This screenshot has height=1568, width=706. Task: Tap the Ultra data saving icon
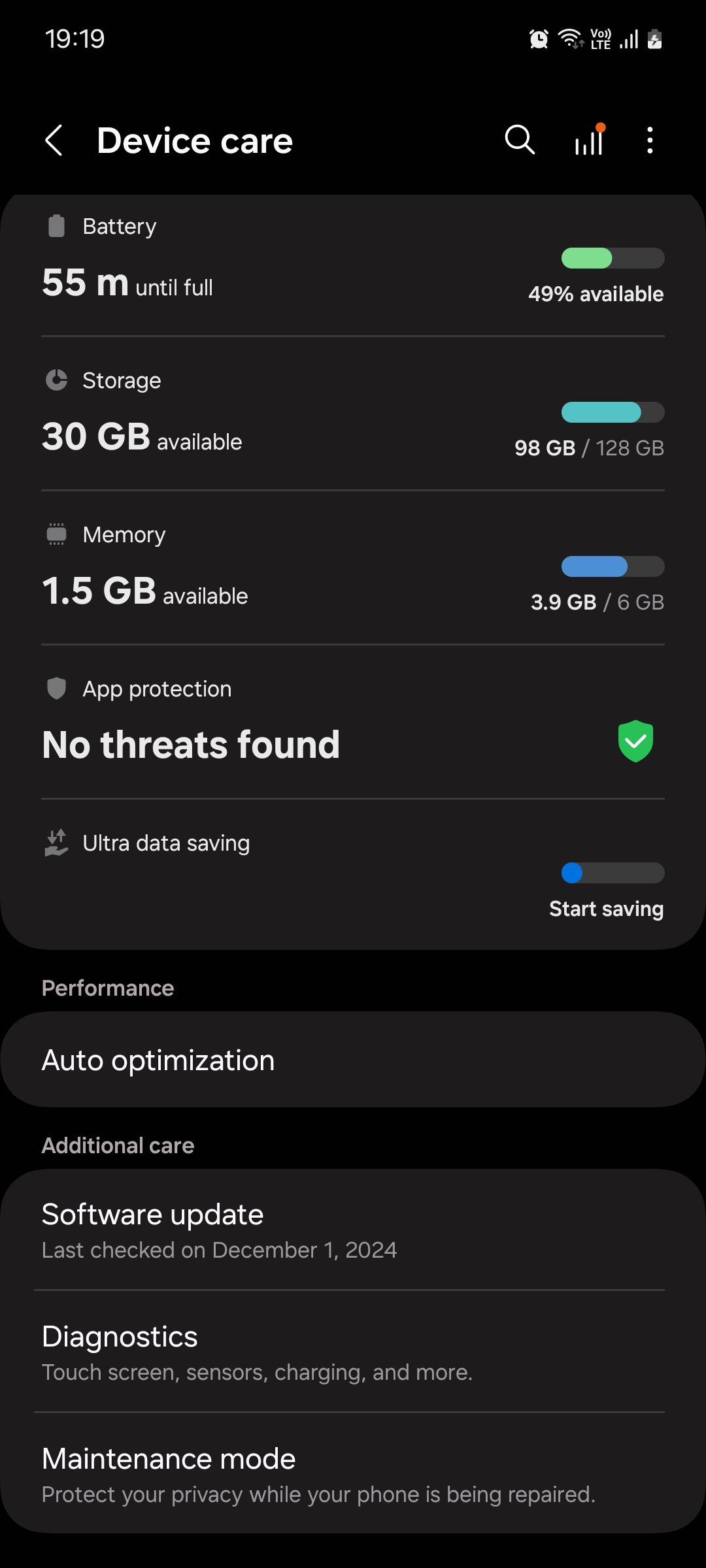[57, 843]
